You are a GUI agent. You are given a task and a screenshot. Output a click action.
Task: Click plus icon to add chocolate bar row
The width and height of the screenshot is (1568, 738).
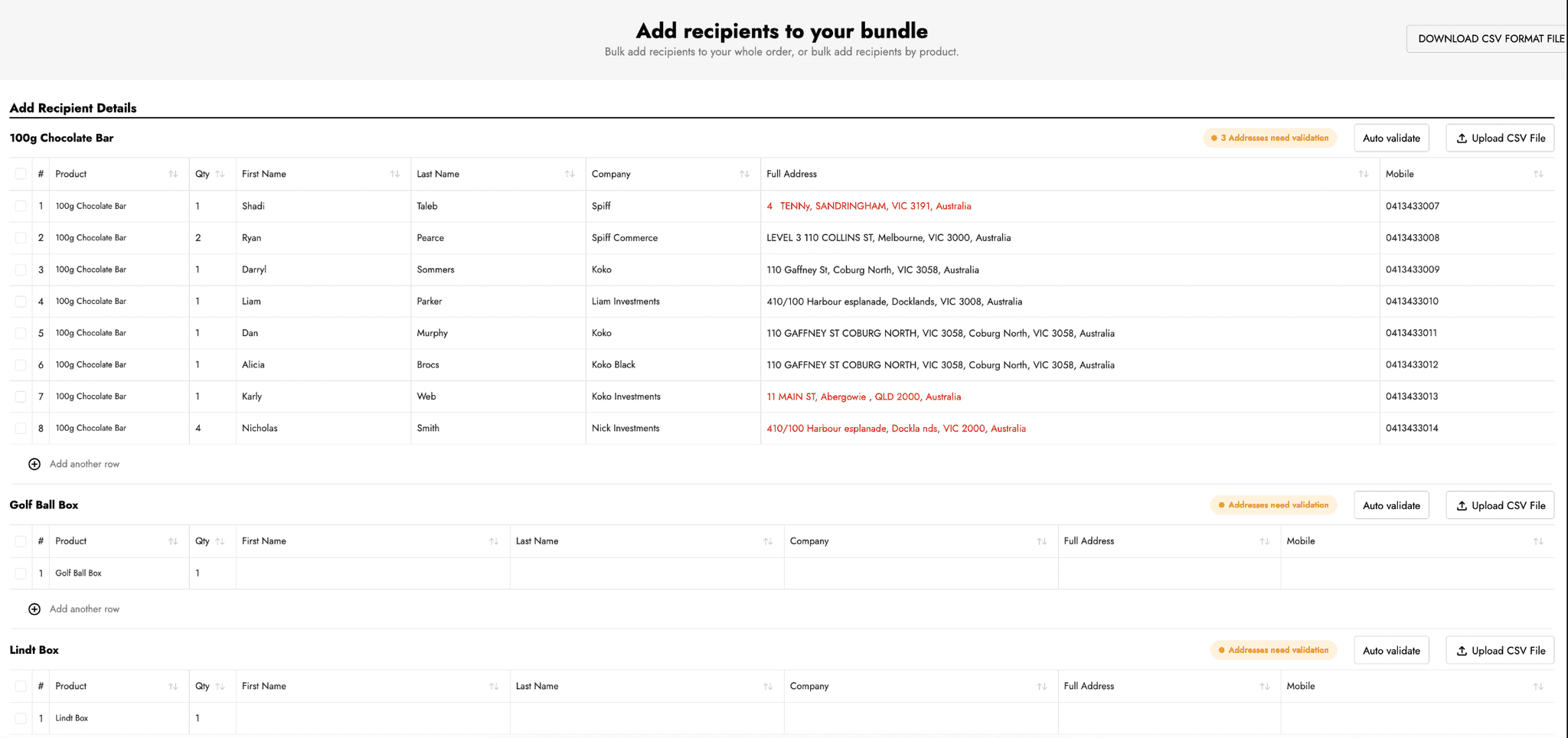pyautogui.click(x=34, y=464)
